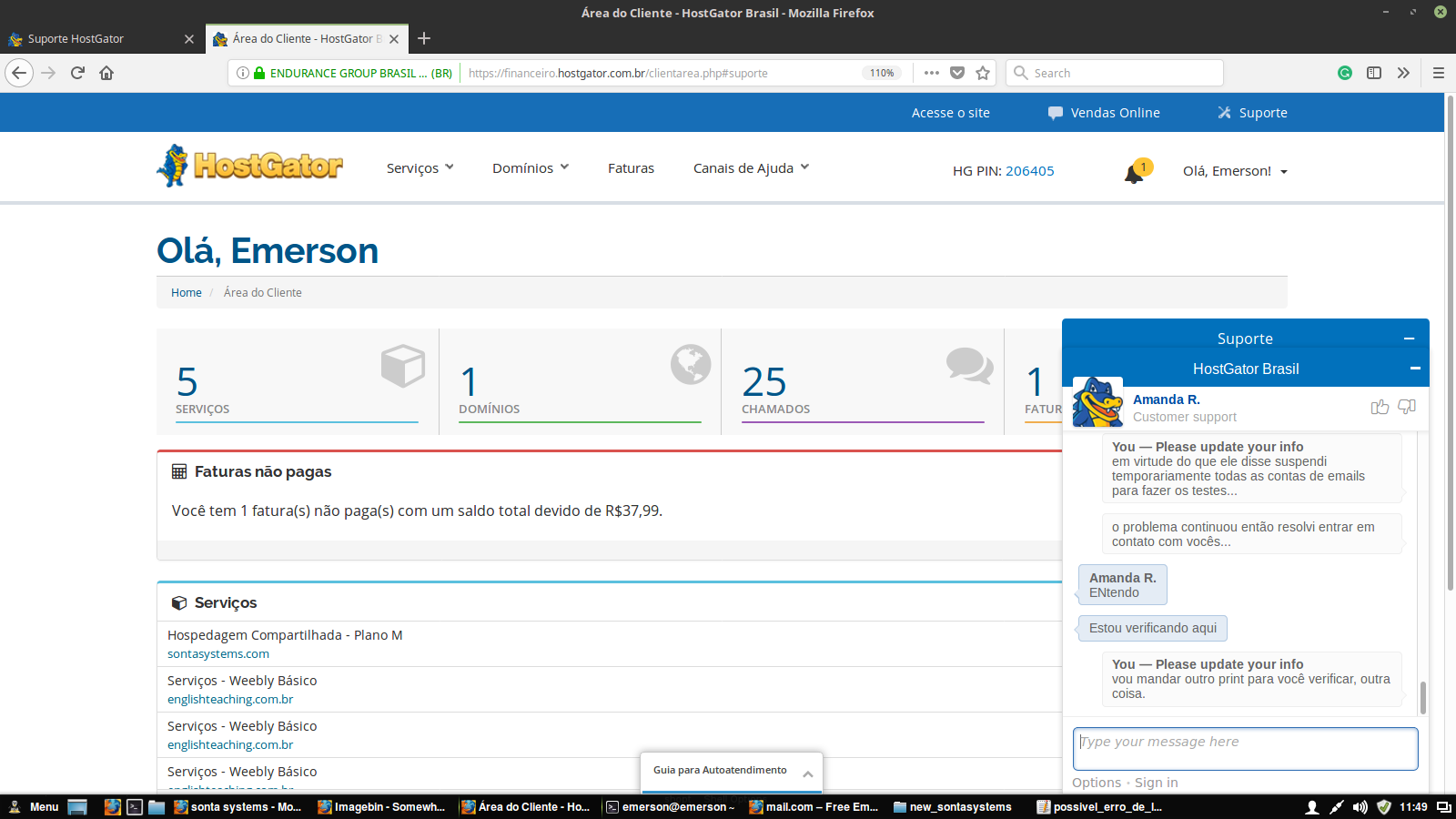The width and height of the screenshot is (1456, 819).
Task: Open the sontasystems.com service link
Action: pyautogui.click(x=218, y=654)
